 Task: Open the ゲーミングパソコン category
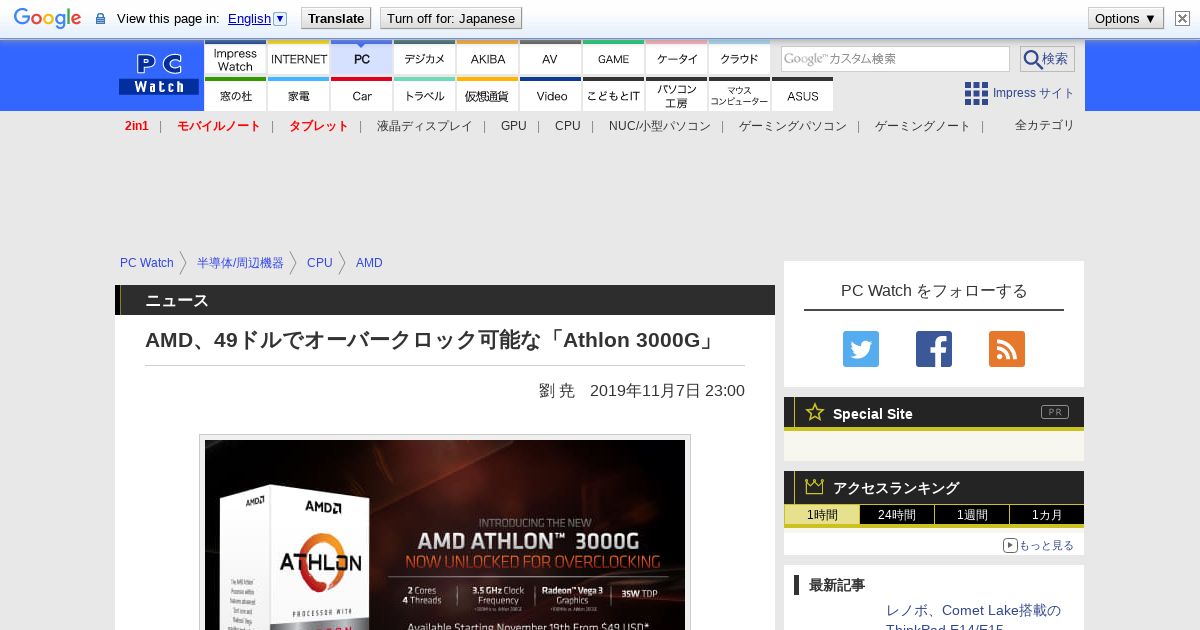(792, 126)
